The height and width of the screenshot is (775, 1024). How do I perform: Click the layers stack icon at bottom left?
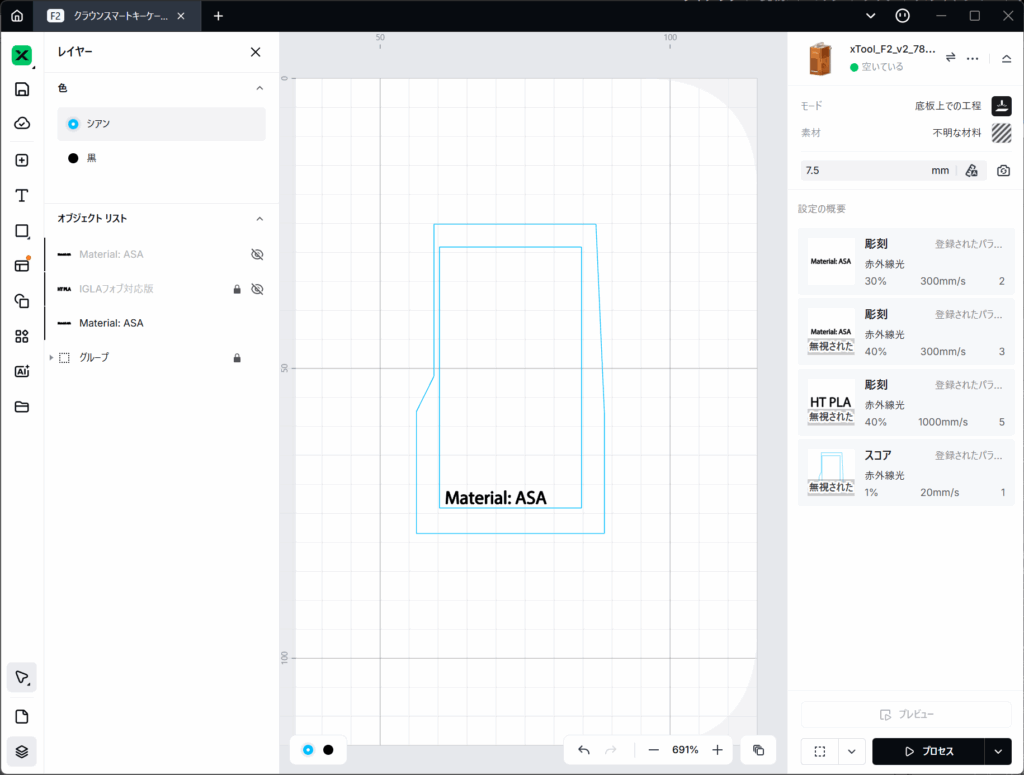[22, 751]
